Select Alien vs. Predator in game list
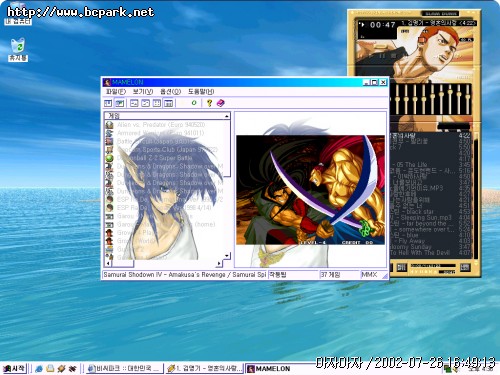This screenshot has height=375, width=500. click(x=161, y=125)
